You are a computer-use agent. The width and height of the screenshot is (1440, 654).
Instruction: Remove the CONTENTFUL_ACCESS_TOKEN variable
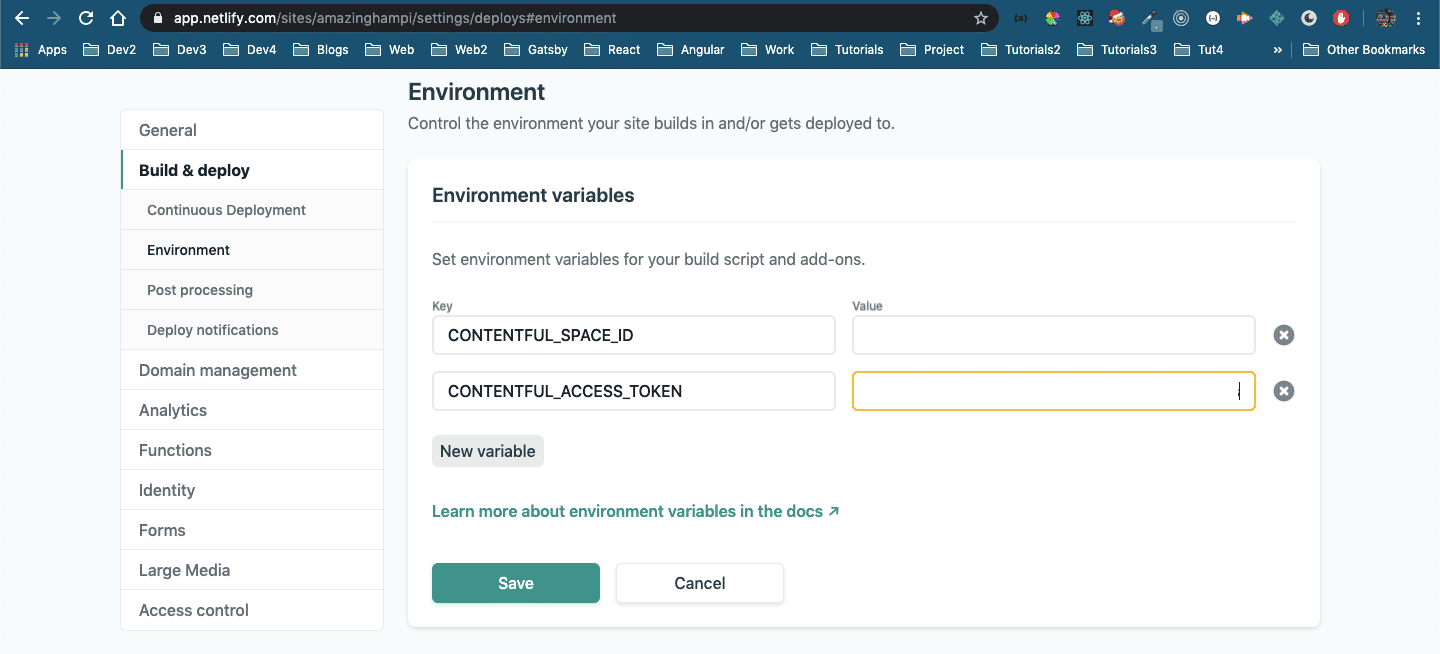point(1284,391)
